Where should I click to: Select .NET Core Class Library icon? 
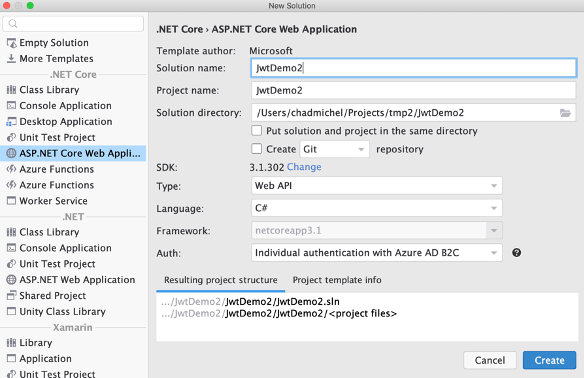click(12, 90)
